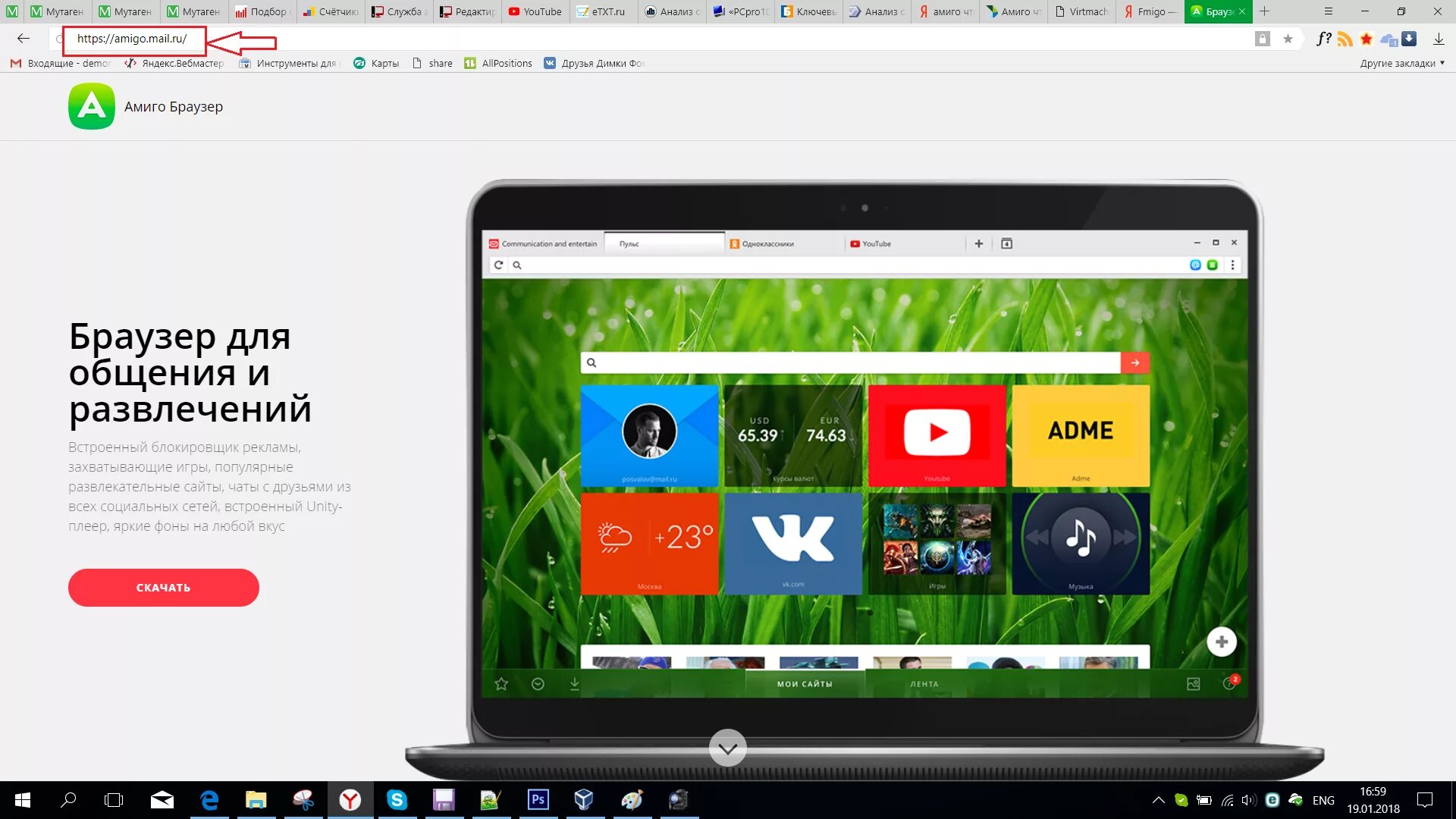Close the active Браузер tab

click(1242, 11)
